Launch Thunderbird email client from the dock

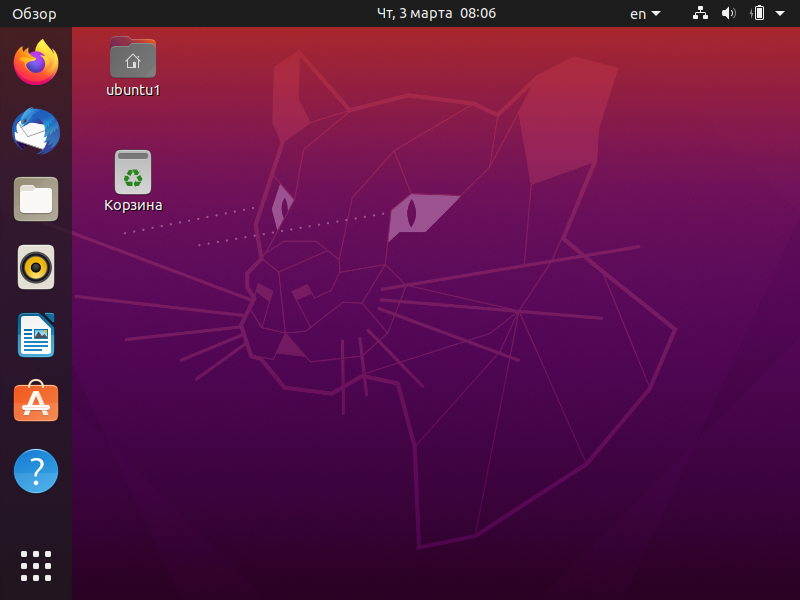point(35,131)
